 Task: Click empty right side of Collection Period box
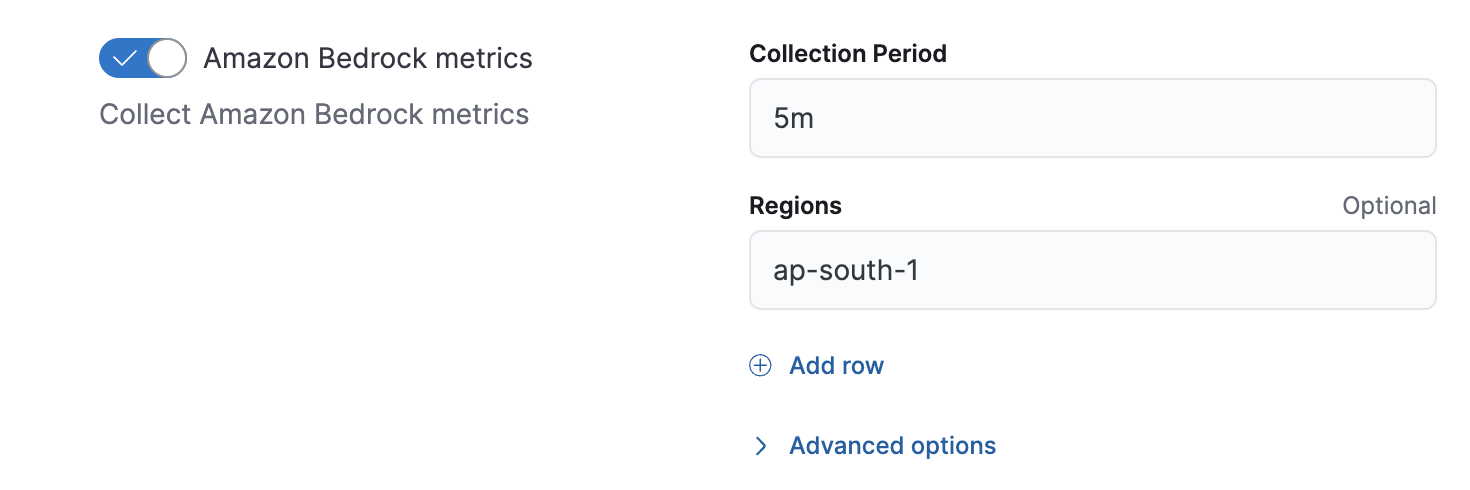[x=1300, y=118]
